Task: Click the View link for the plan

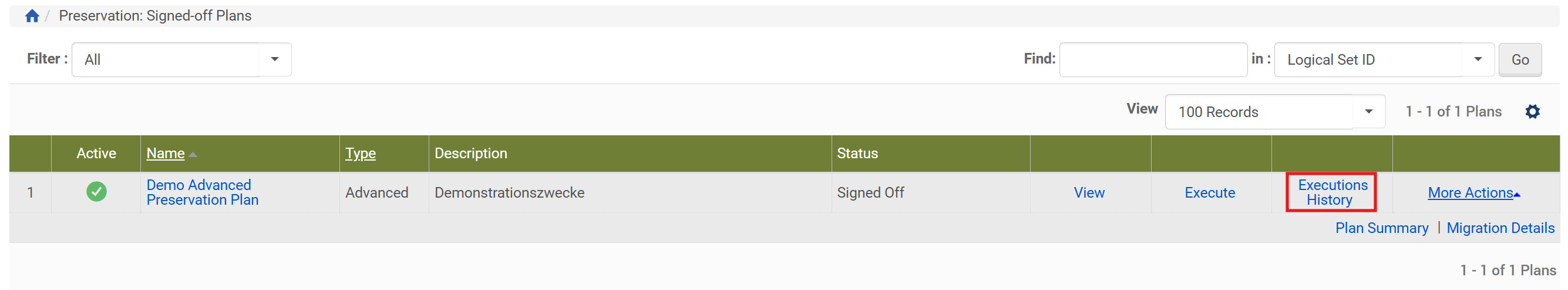Action: pos(1089,192)
